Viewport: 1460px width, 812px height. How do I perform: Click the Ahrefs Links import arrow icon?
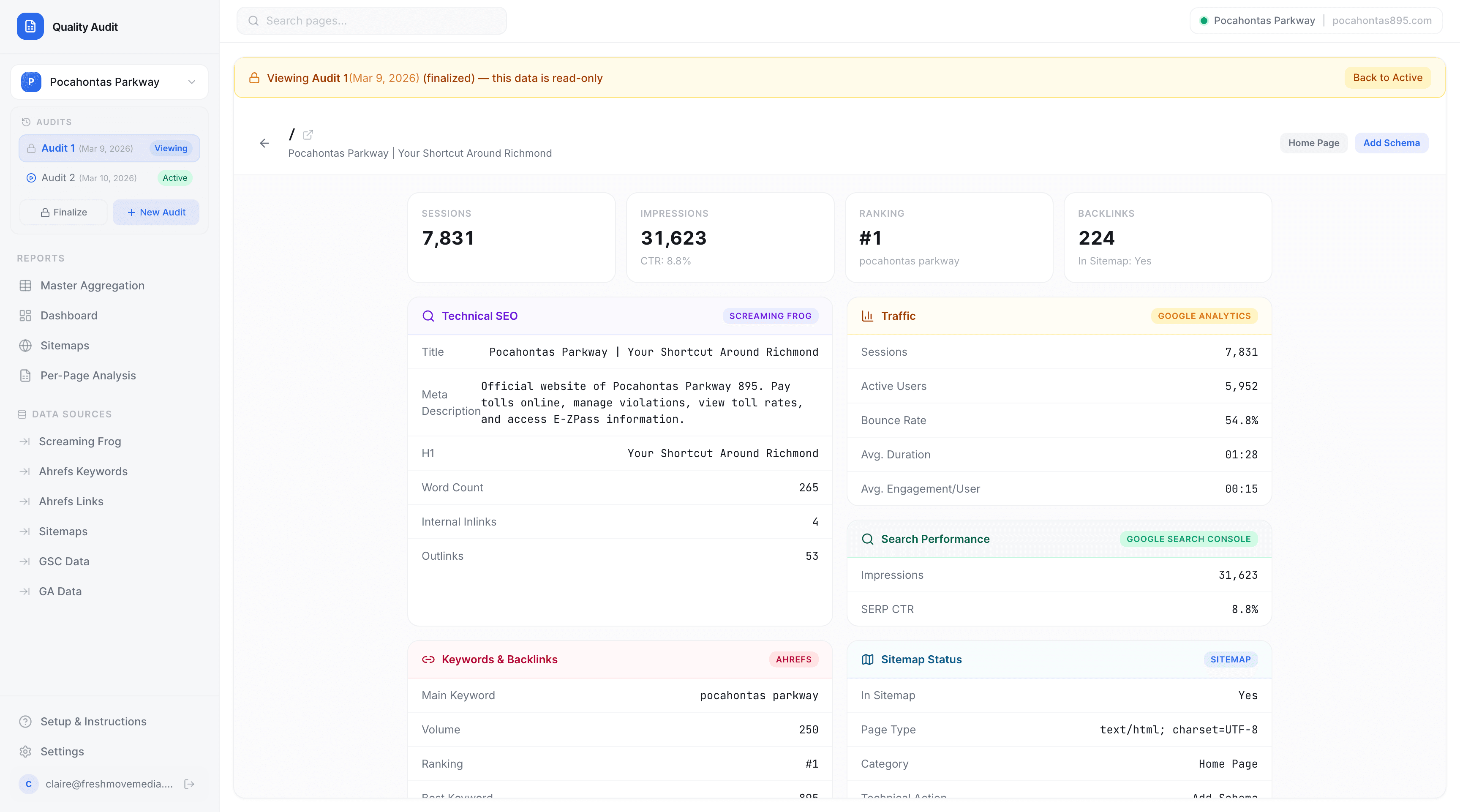[25, 501]
